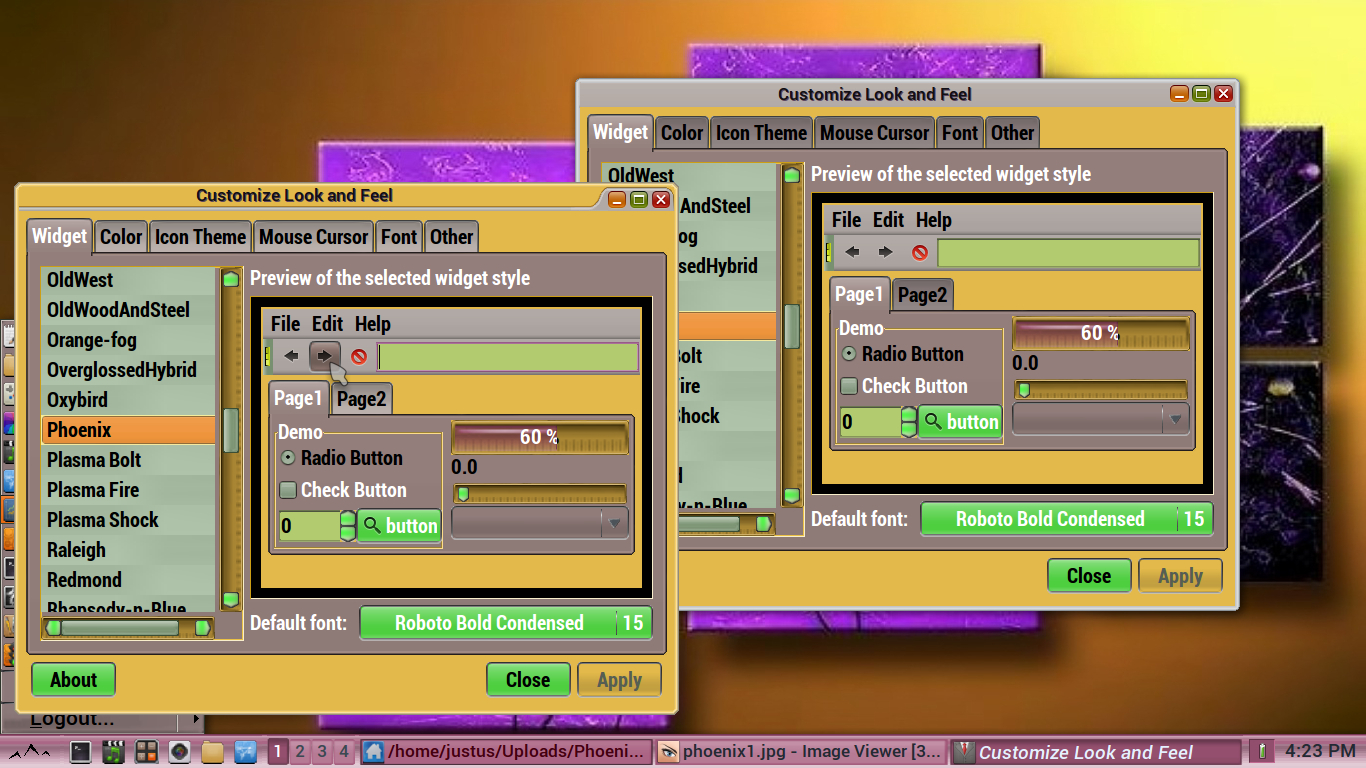Image resolution: width=1366 pixels, height=768 pixels.
Task: Select Plasma Bolt widget style in the list
Action: pos(128,460)
